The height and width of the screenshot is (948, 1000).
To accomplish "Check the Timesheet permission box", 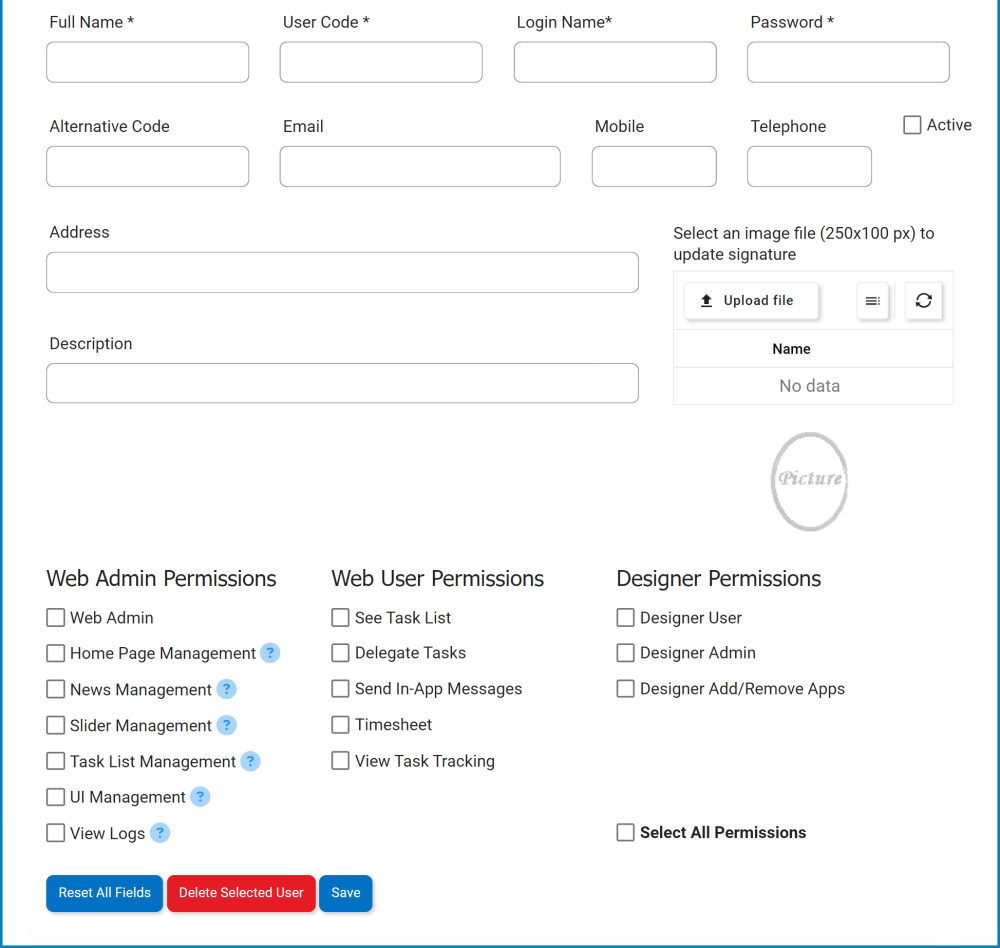I will click(341, 725).
